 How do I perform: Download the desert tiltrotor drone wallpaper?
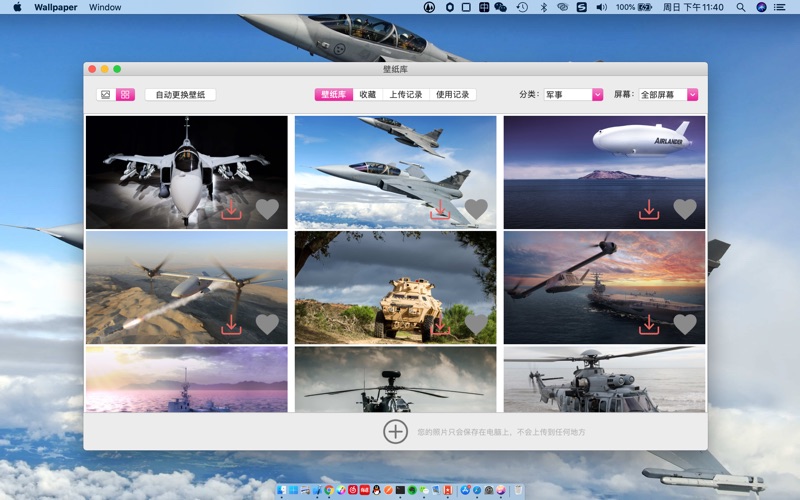(231, 324)
